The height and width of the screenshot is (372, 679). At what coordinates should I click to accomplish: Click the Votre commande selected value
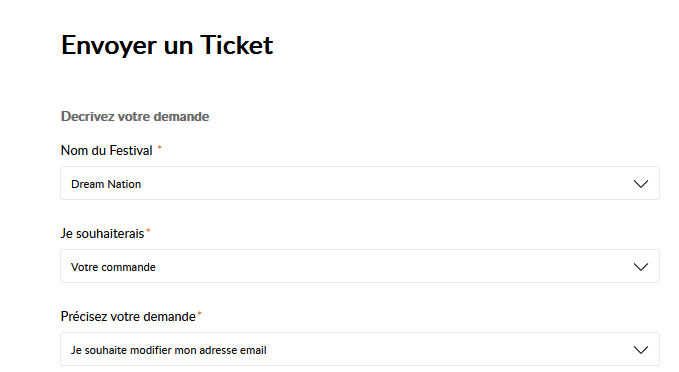pyautogui.click(x=113, y=267)
